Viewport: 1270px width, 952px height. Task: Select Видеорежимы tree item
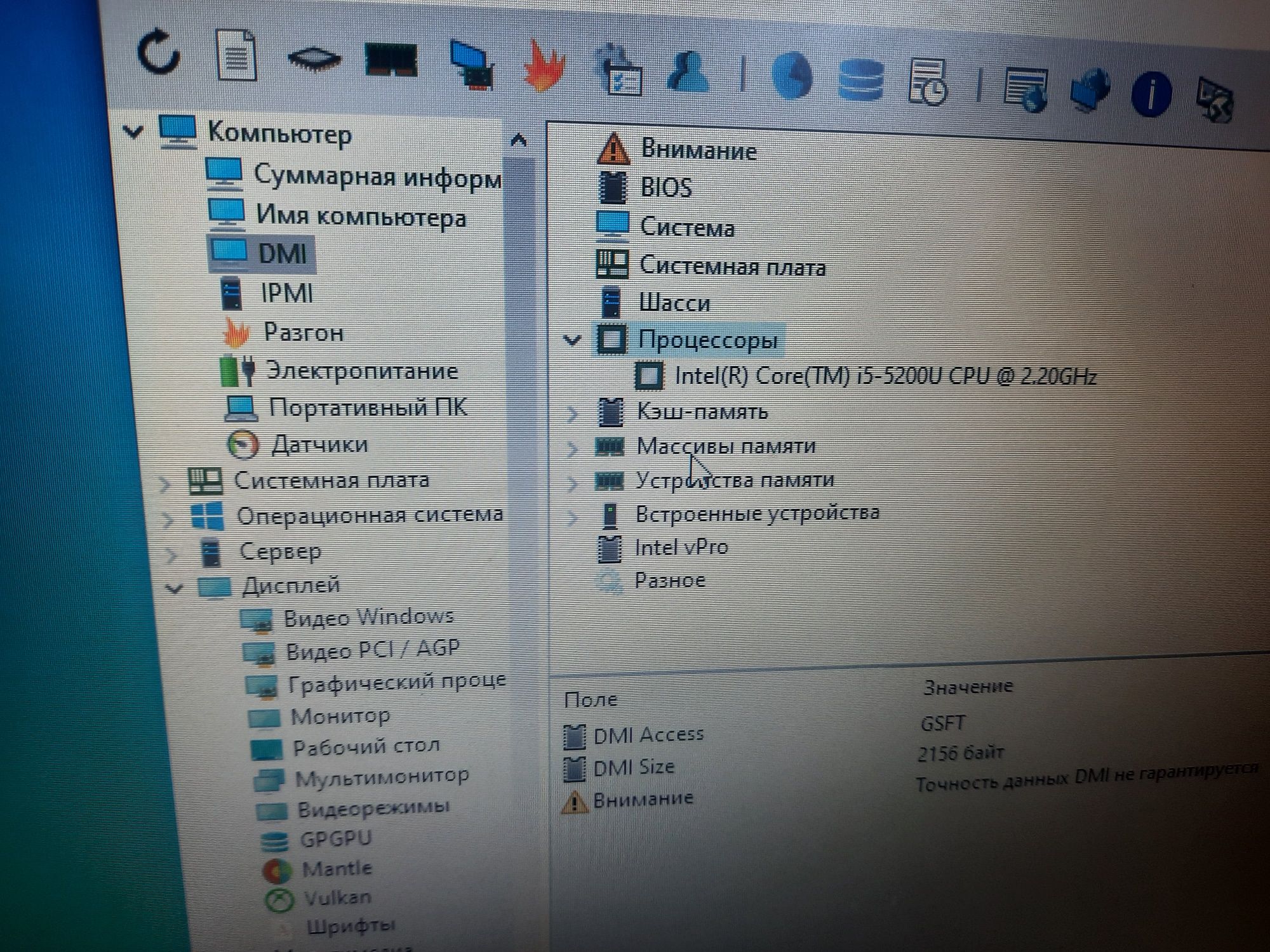pyautogui.click(x=353, y=808)
